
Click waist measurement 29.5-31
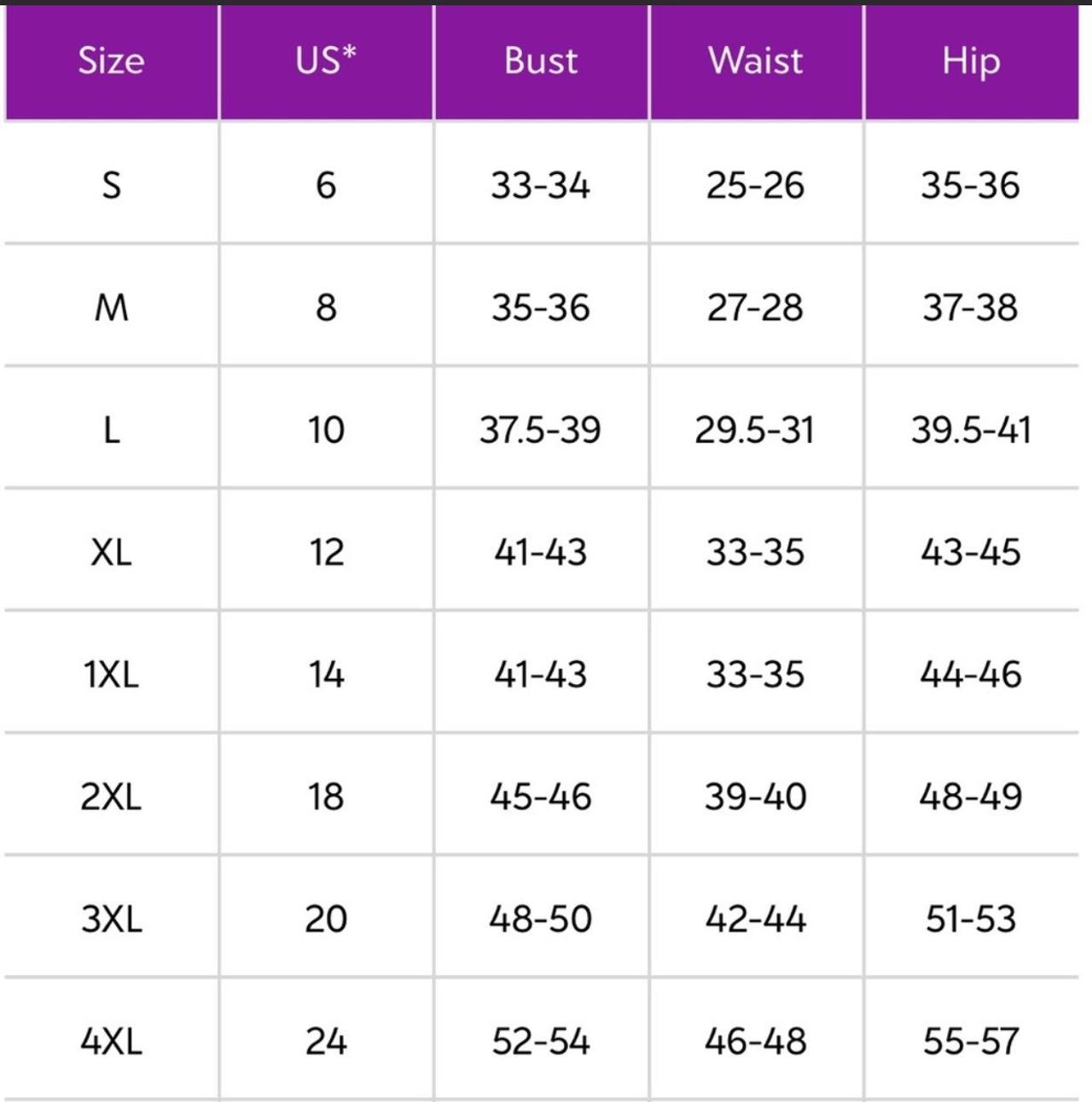pyautogui.click(x=756, y=429)
